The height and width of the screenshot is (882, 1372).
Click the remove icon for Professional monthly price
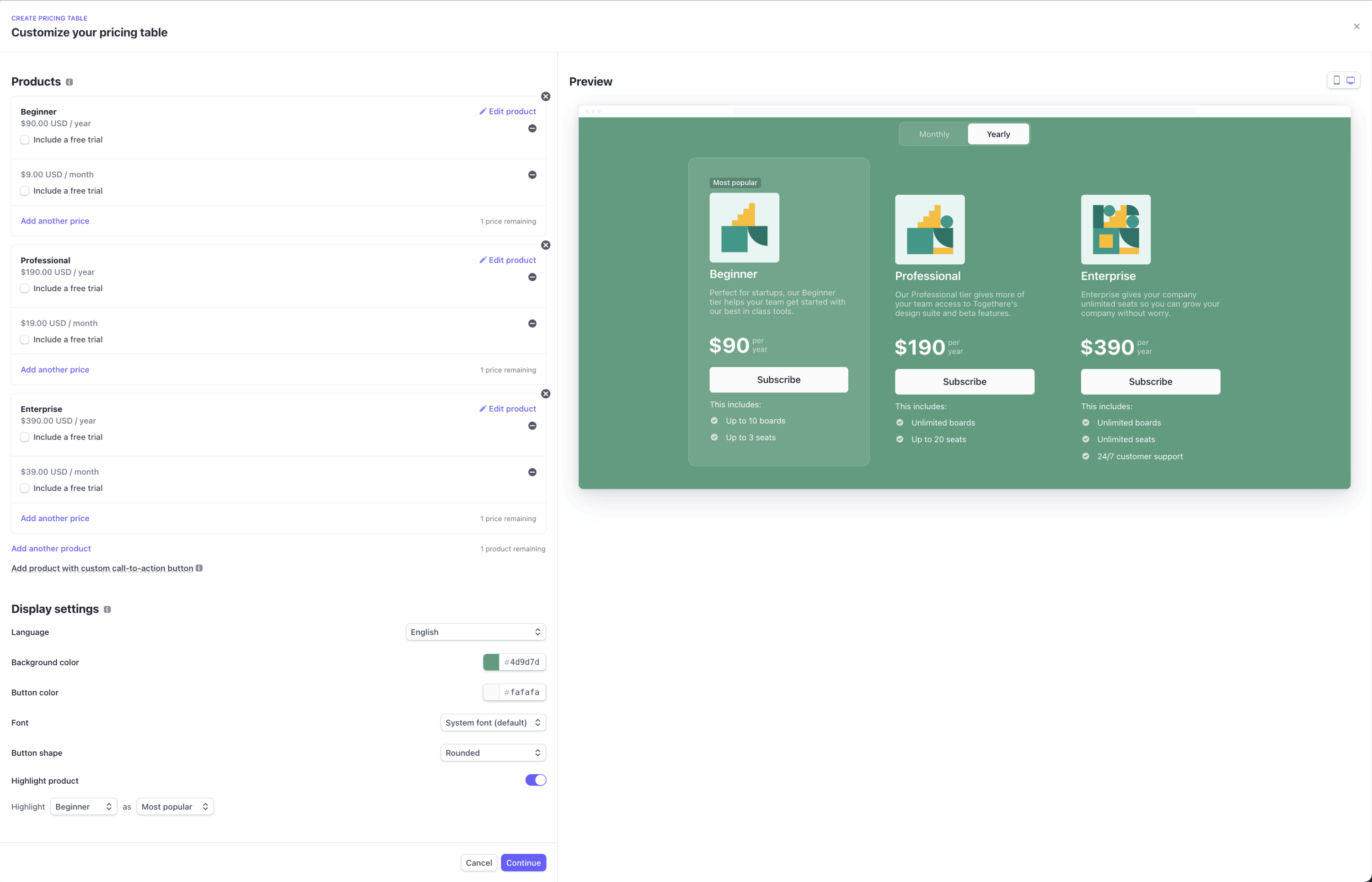pos(532,323)
